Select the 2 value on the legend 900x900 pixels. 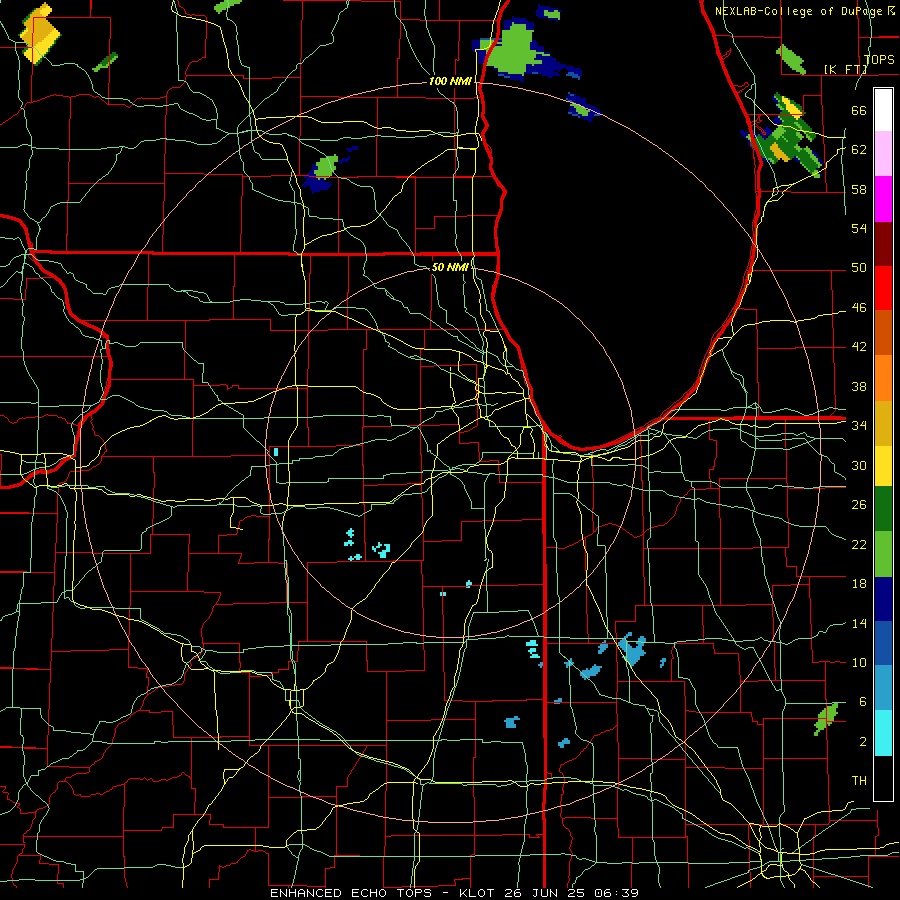[x=862, y=742]
